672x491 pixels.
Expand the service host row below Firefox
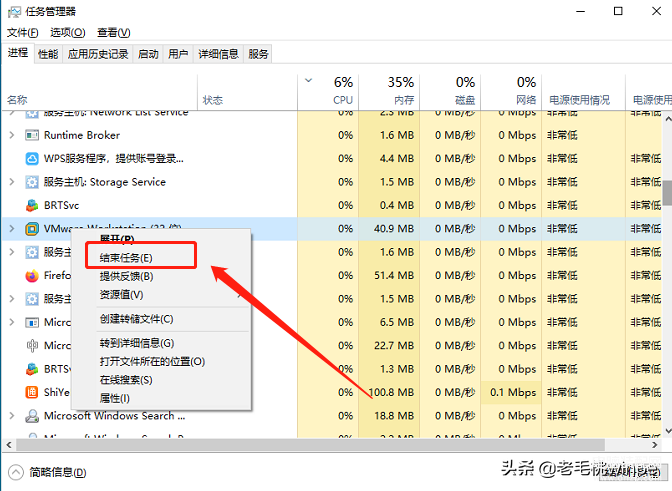point(12,299)
